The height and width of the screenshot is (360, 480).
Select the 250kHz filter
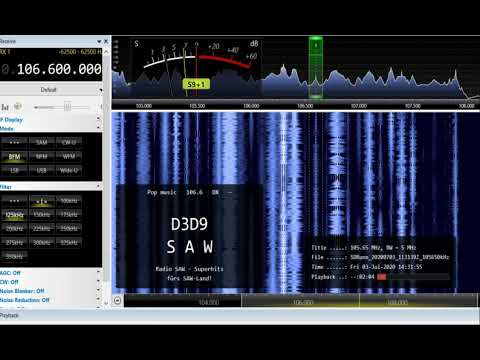pyautogui.click(x=69, y=229)
